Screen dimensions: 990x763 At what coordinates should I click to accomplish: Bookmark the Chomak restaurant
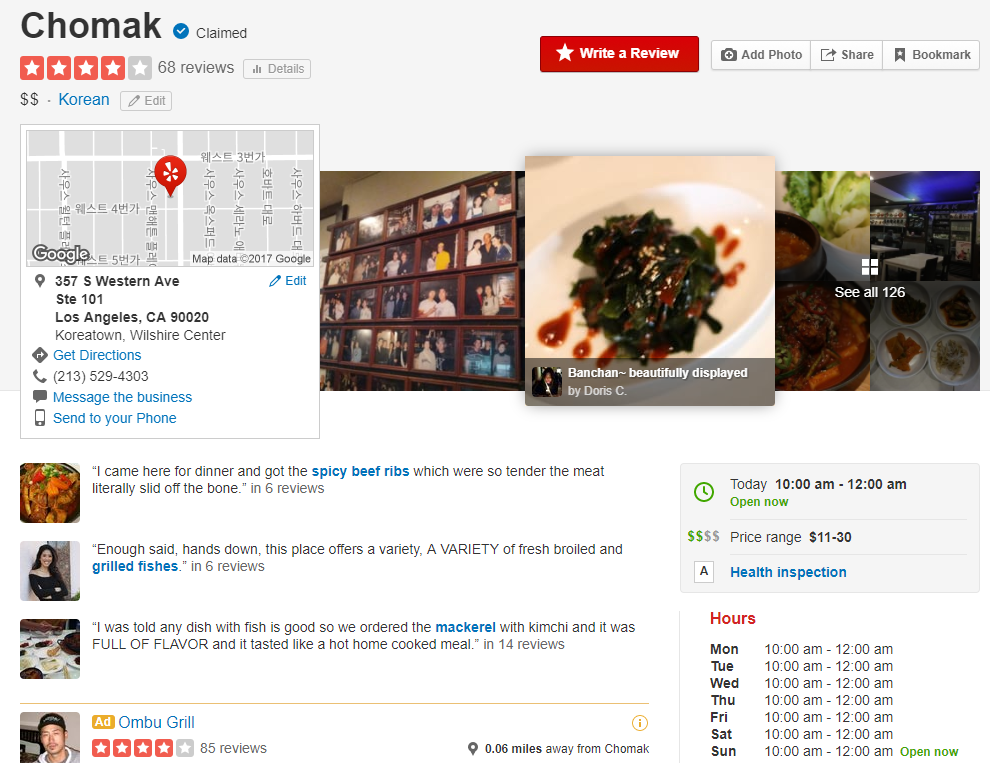point(931,55)
